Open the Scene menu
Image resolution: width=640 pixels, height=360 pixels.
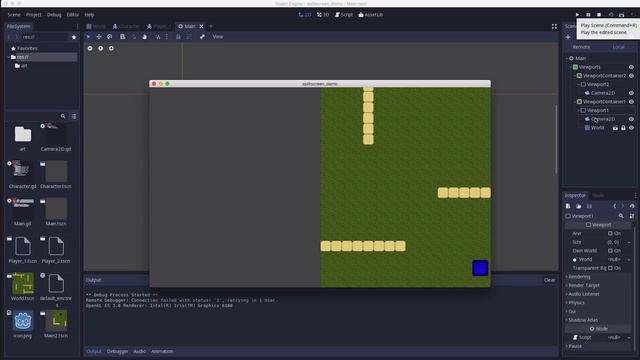14,15
